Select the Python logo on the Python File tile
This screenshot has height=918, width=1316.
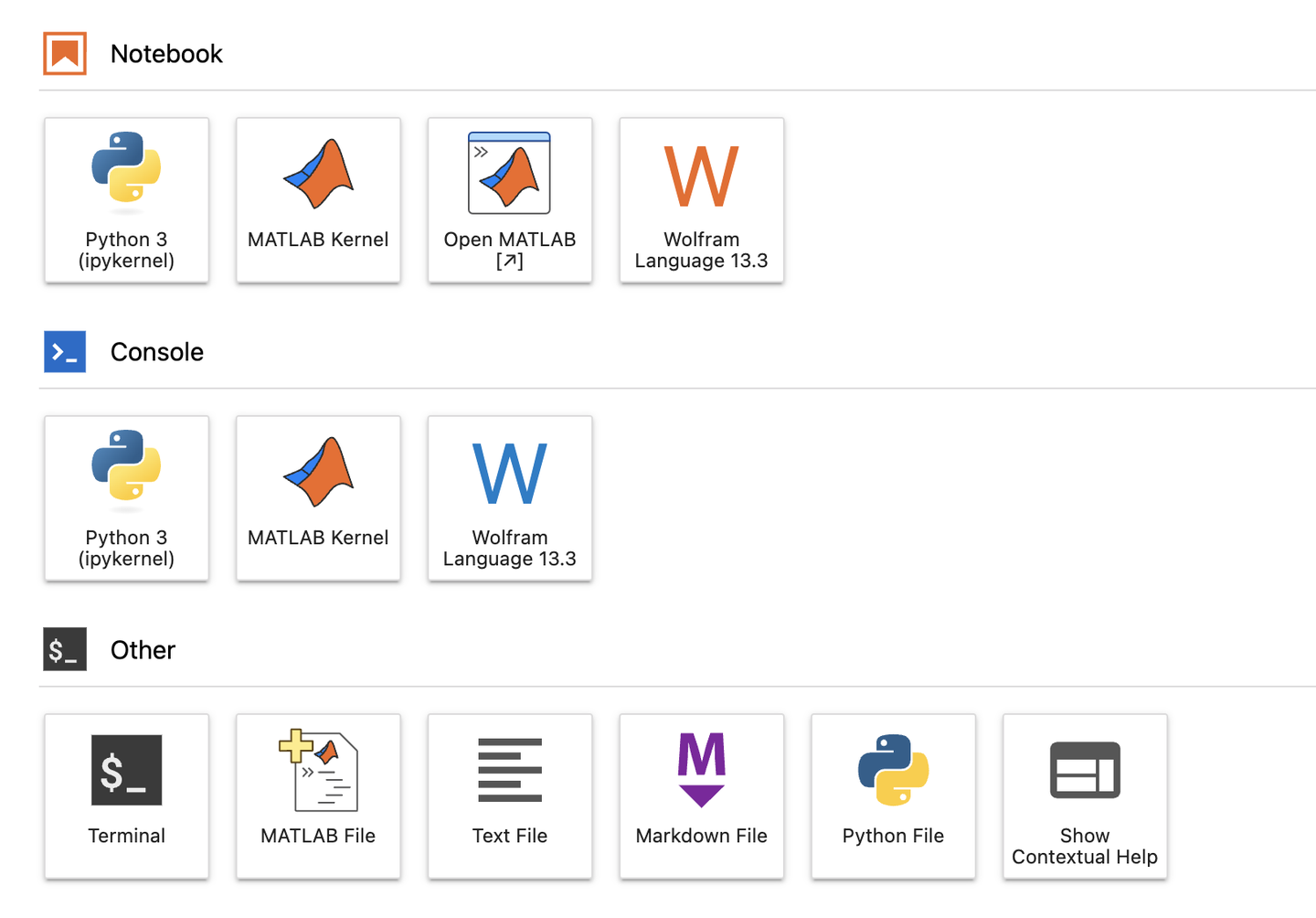coord(893,770)
